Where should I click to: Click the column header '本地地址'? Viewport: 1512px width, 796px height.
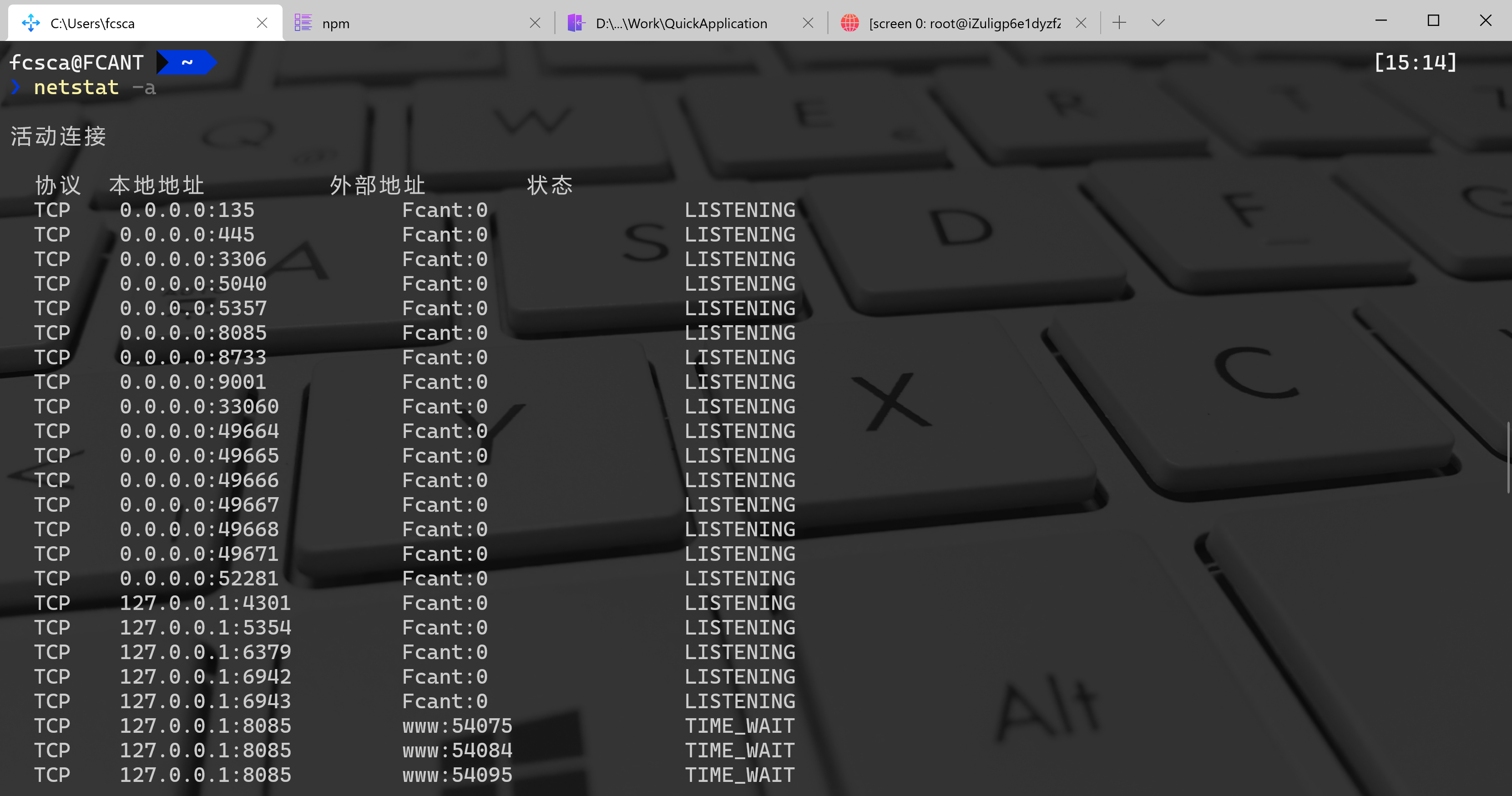point(157,186)
